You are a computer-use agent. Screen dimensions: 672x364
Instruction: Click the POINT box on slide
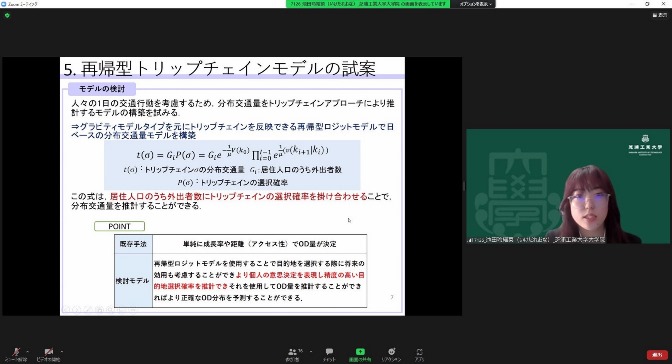[120, 226]
